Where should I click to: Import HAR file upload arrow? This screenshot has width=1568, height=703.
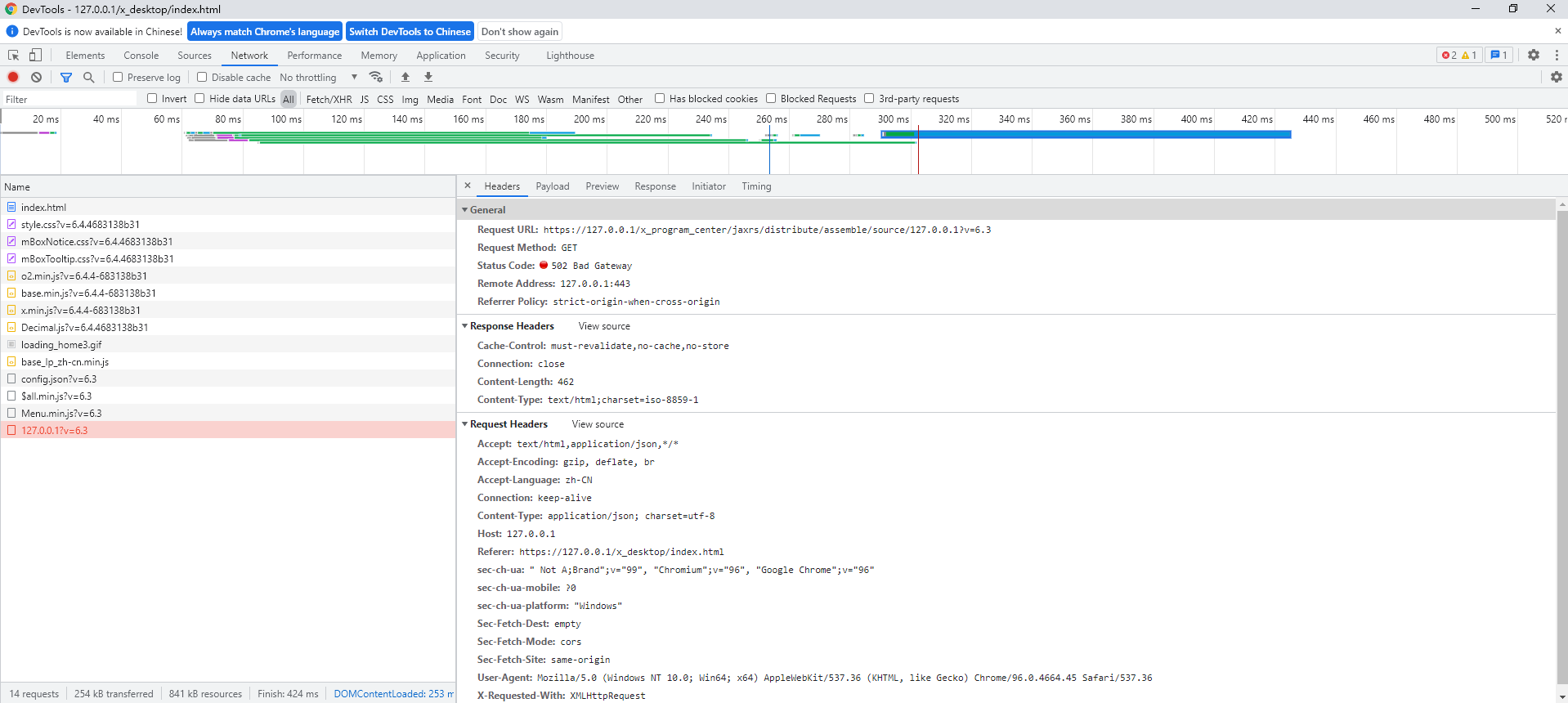[x=405, y=77]
